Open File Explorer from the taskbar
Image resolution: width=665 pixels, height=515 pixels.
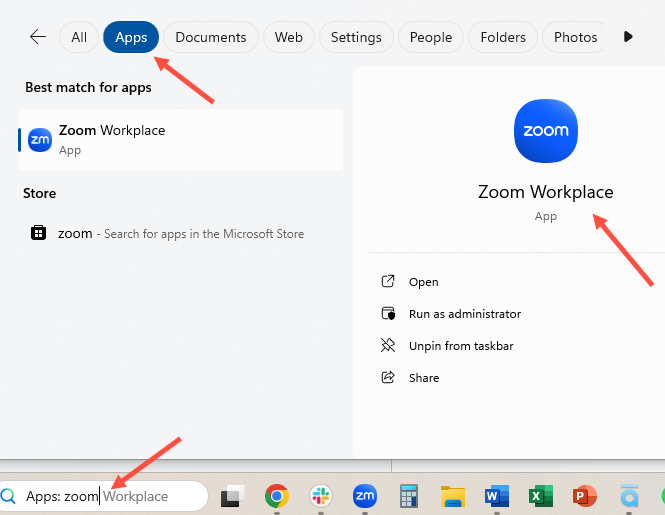pyautogui.click(x=453, y=496)
